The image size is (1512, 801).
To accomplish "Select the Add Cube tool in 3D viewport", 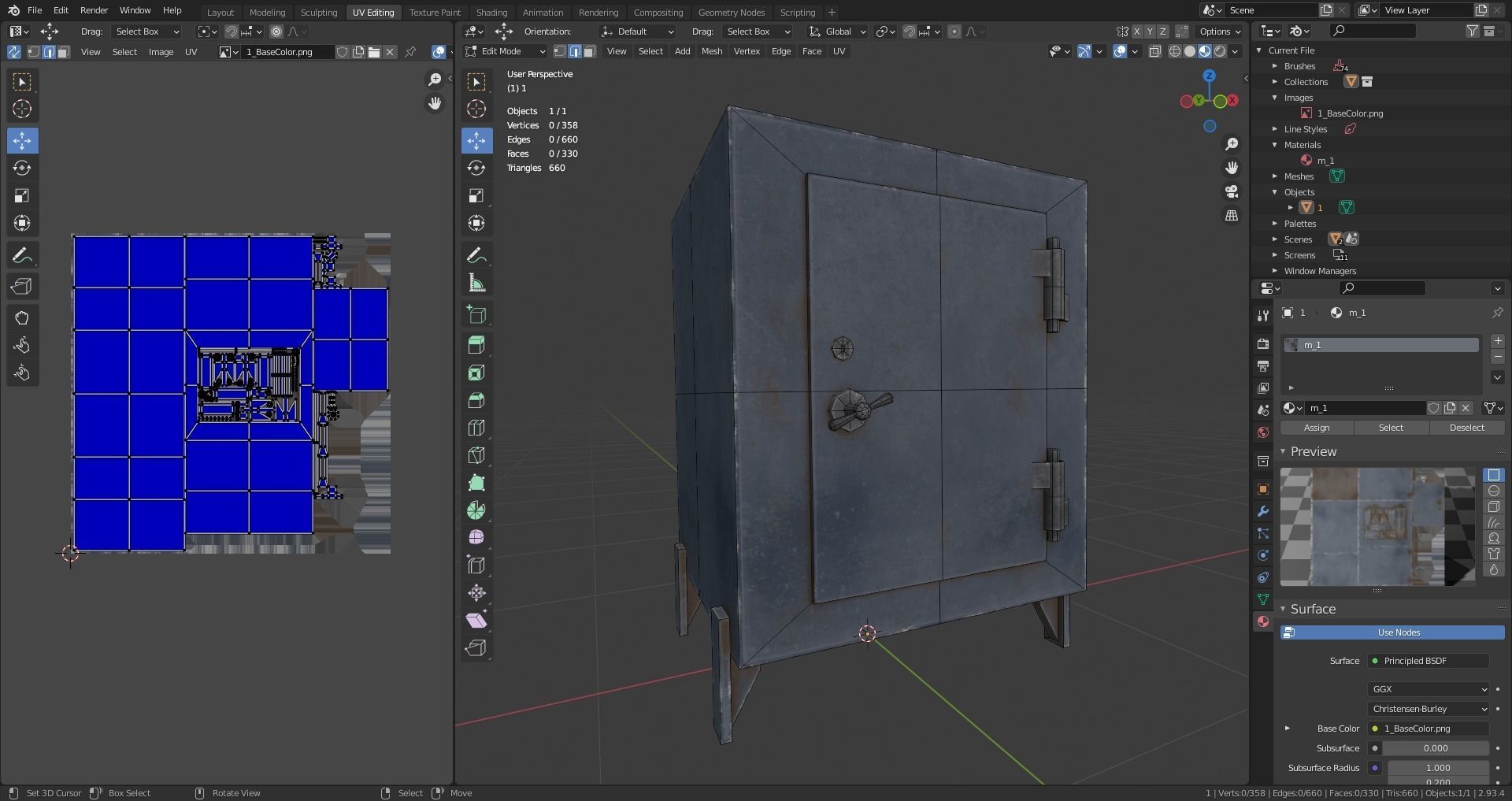I will [x=476, y=314].
